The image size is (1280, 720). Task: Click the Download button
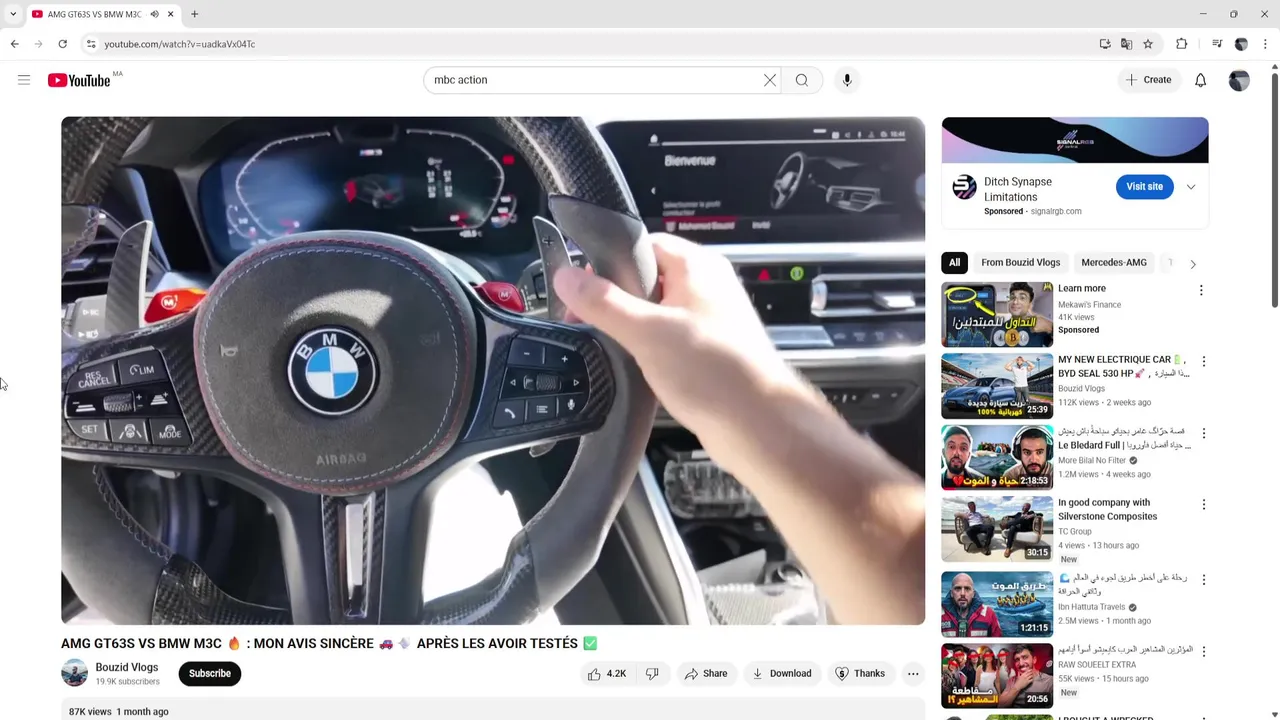click(782, 674)
